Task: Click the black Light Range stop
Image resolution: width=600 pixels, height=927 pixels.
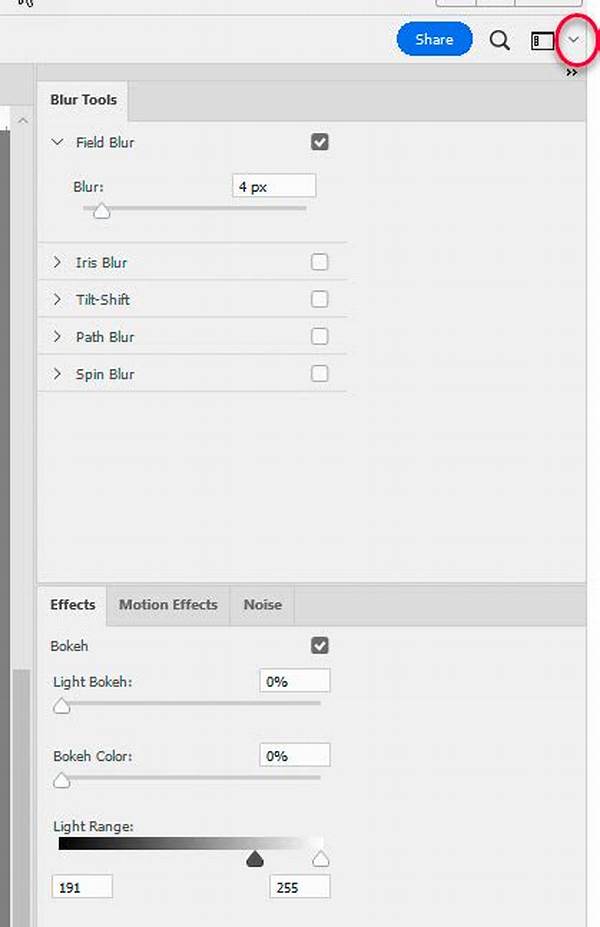Action: coord(255,859)
